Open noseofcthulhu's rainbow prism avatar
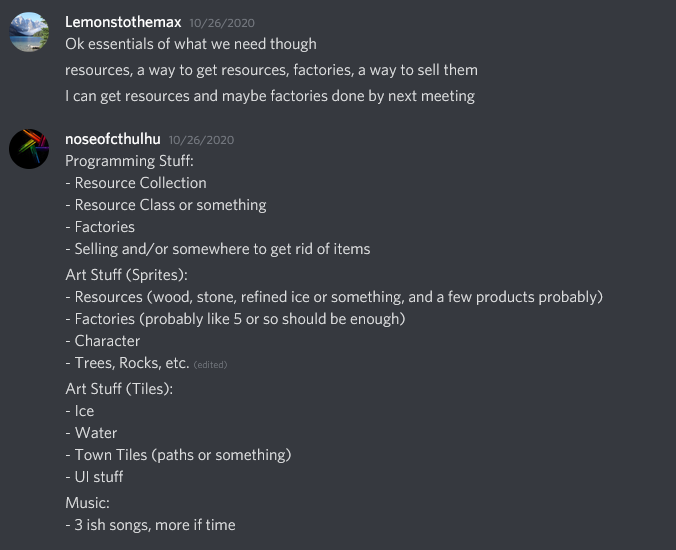This screenshot has height=550, width=676. [29, 150]
